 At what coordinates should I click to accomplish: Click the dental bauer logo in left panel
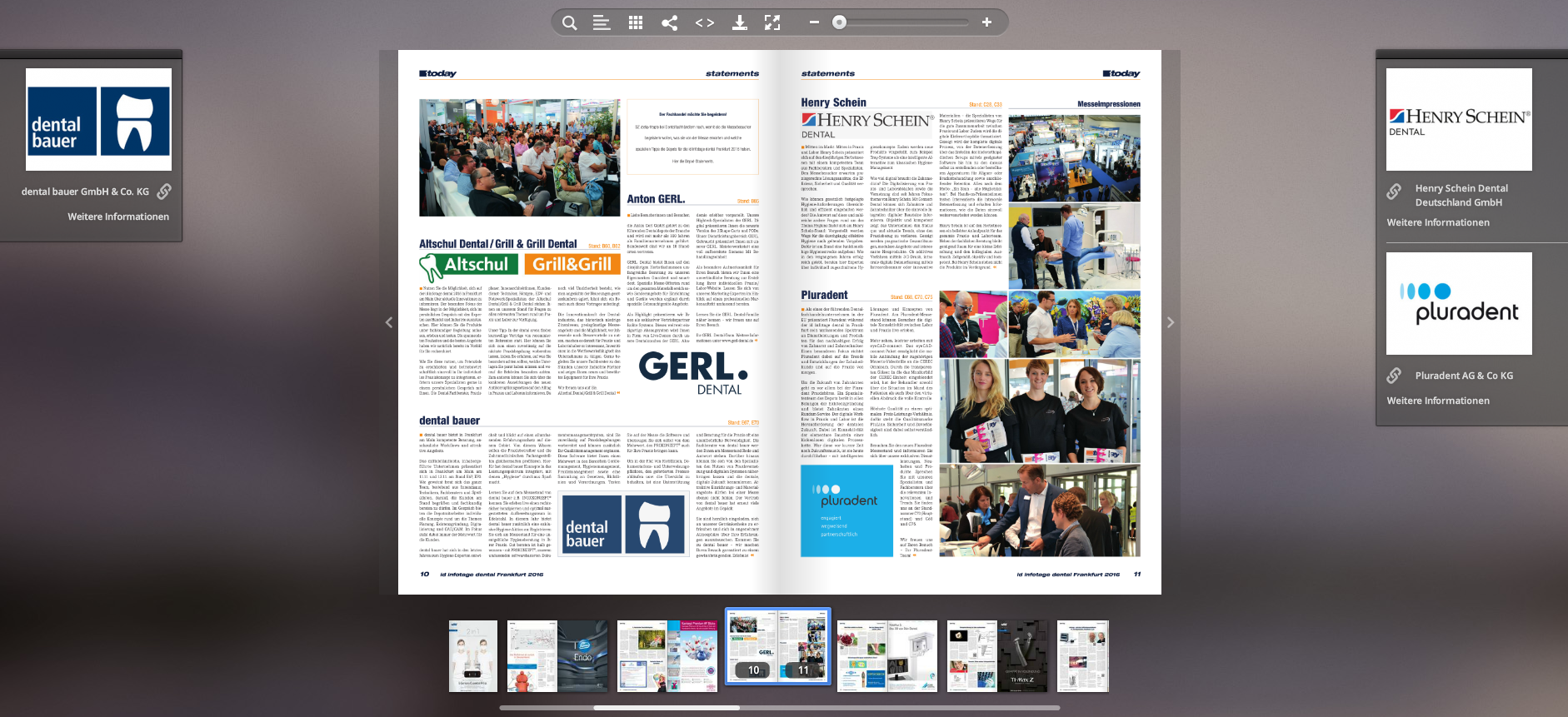[x=98, y=120]
